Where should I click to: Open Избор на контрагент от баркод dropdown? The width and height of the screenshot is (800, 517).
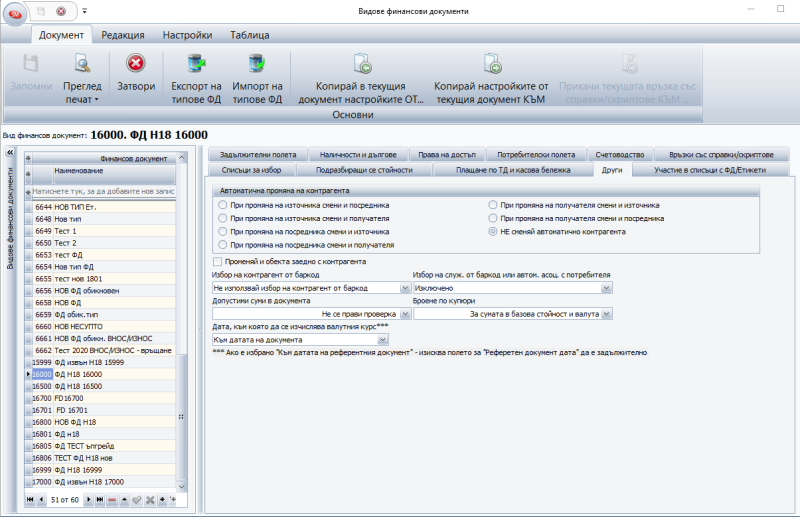click(405, 288)
